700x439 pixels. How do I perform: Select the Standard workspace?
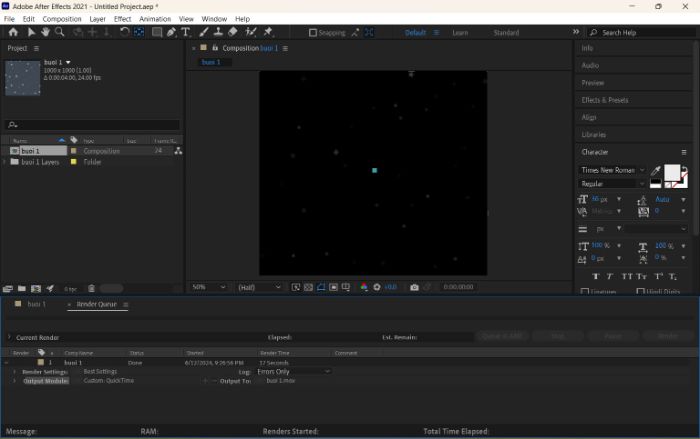[x=506, y=33]
